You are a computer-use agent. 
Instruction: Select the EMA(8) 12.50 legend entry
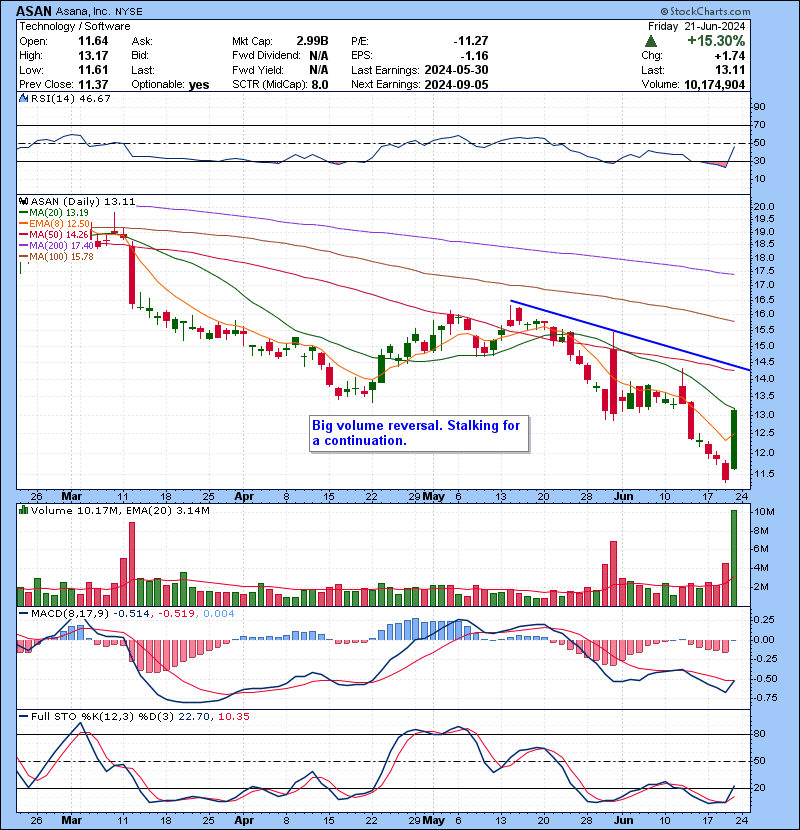point(55,224)
